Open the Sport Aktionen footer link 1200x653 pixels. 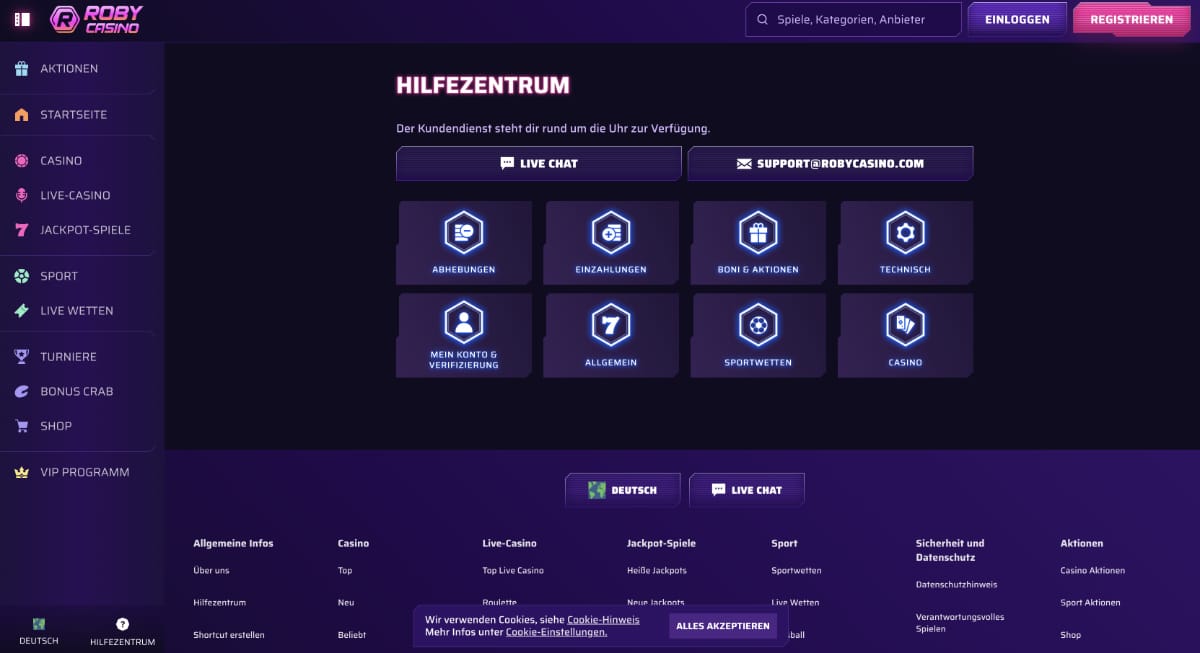(1090, 602)
